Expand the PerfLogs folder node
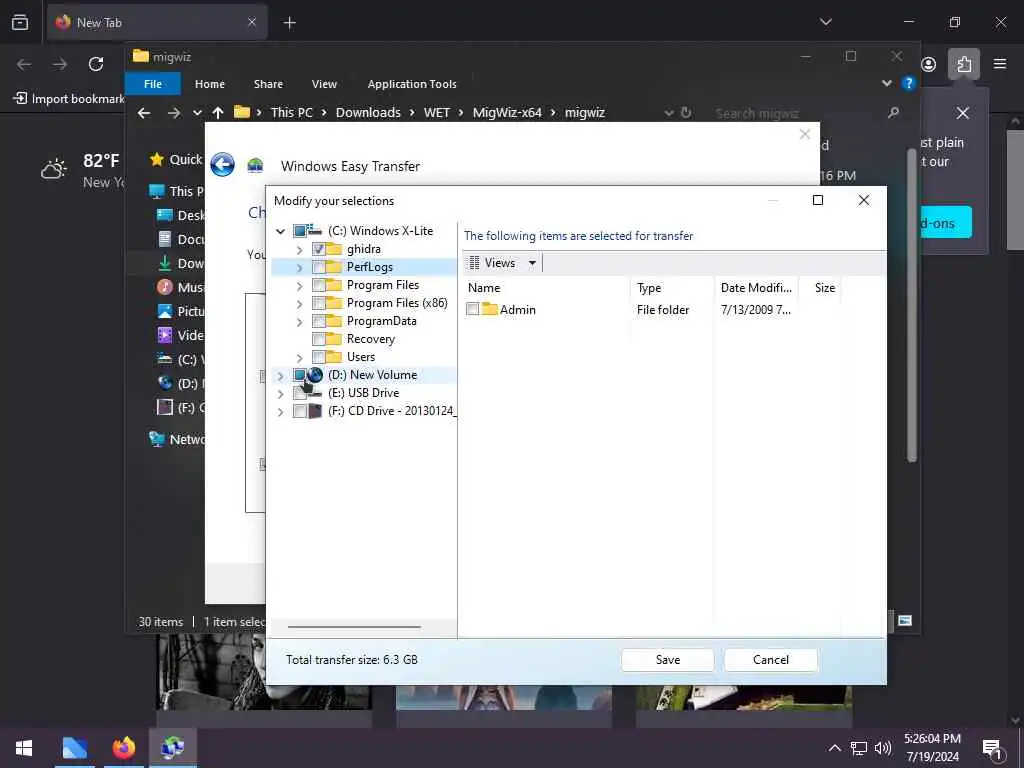 coord(299,267)
